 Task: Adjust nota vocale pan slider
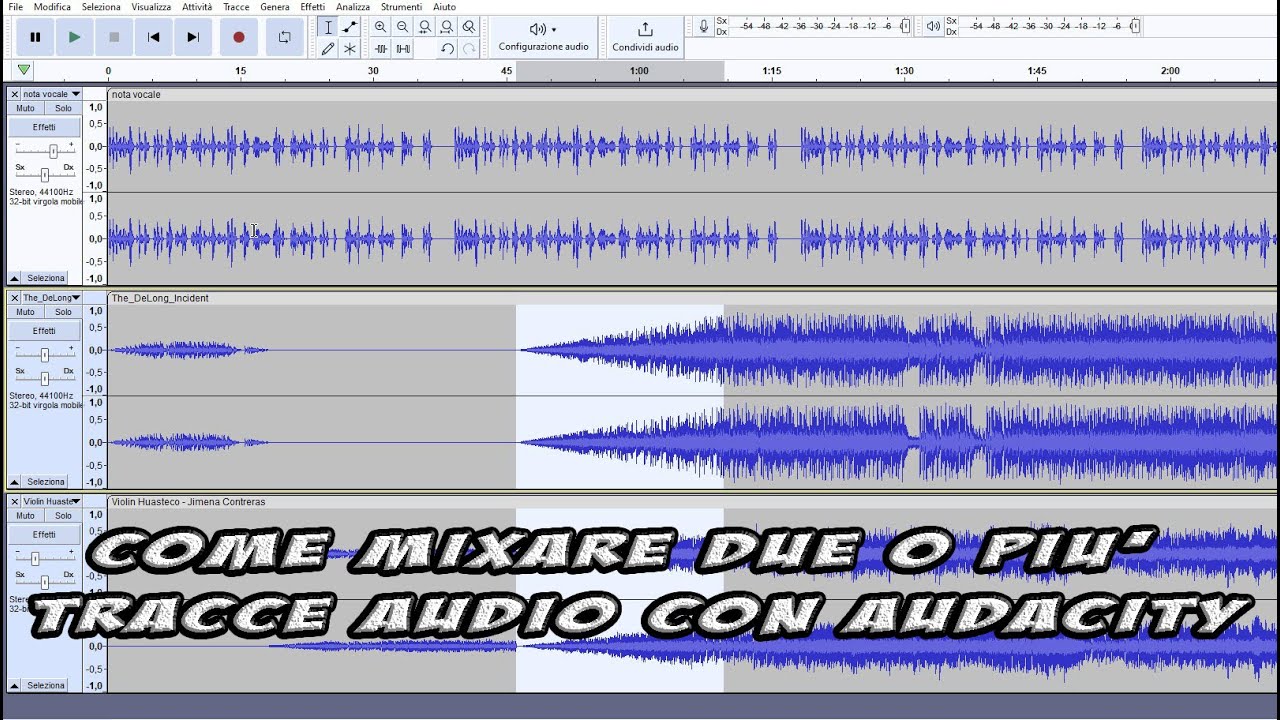click(x=44, y=174)
